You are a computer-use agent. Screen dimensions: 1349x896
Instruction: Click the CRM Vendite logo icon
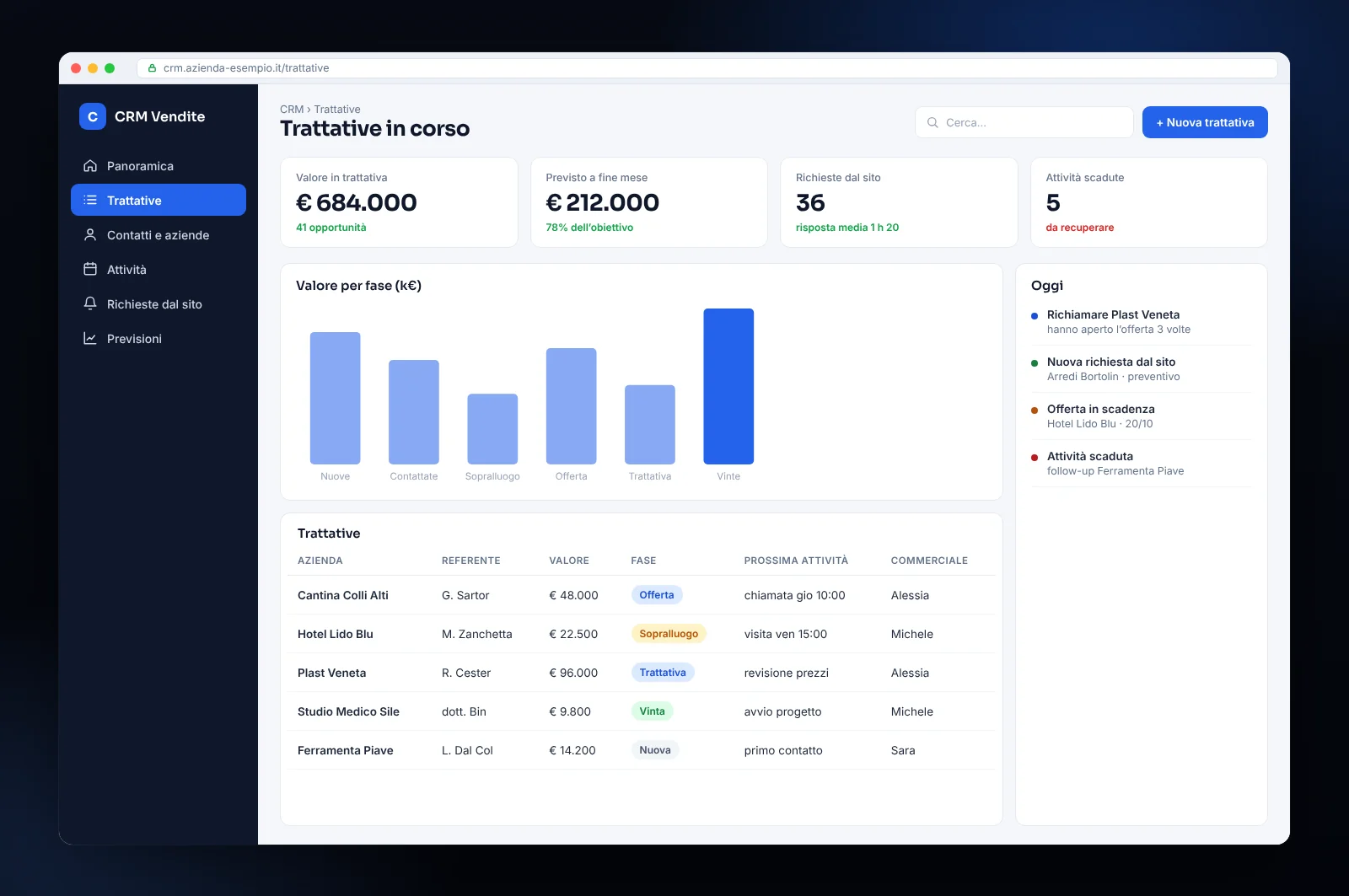pyautogui.click(x=93, y=116)
